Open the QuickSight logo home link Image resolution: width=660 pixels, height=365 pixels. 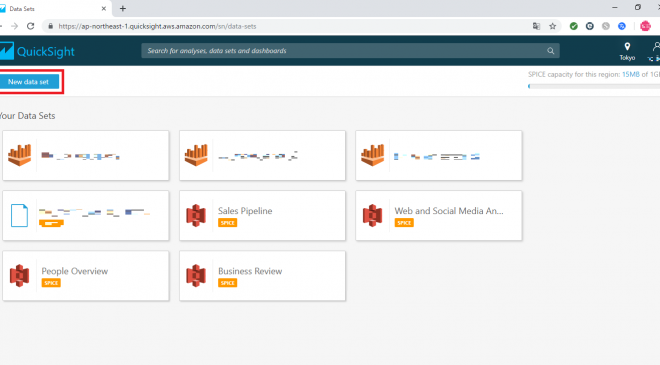pyautogui.click(x=37, y=51)
